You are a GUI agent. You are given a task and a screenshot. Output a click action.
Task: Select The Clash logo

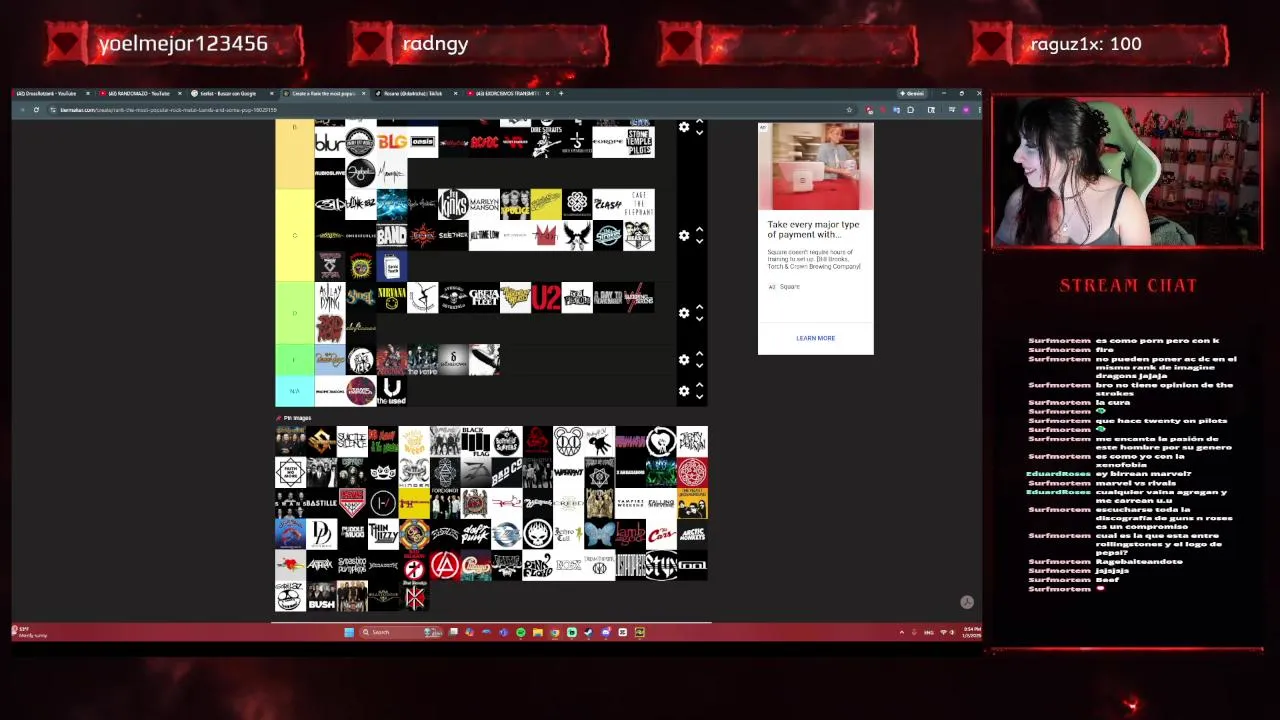tap(608, 204)
